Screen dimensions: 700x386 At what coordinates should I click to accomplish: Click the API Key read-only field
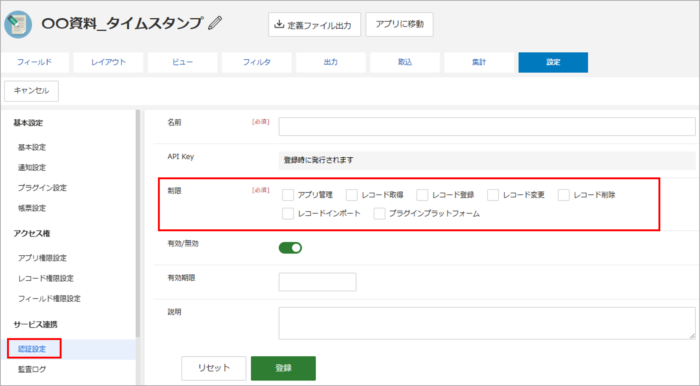(x=487, y=160)
